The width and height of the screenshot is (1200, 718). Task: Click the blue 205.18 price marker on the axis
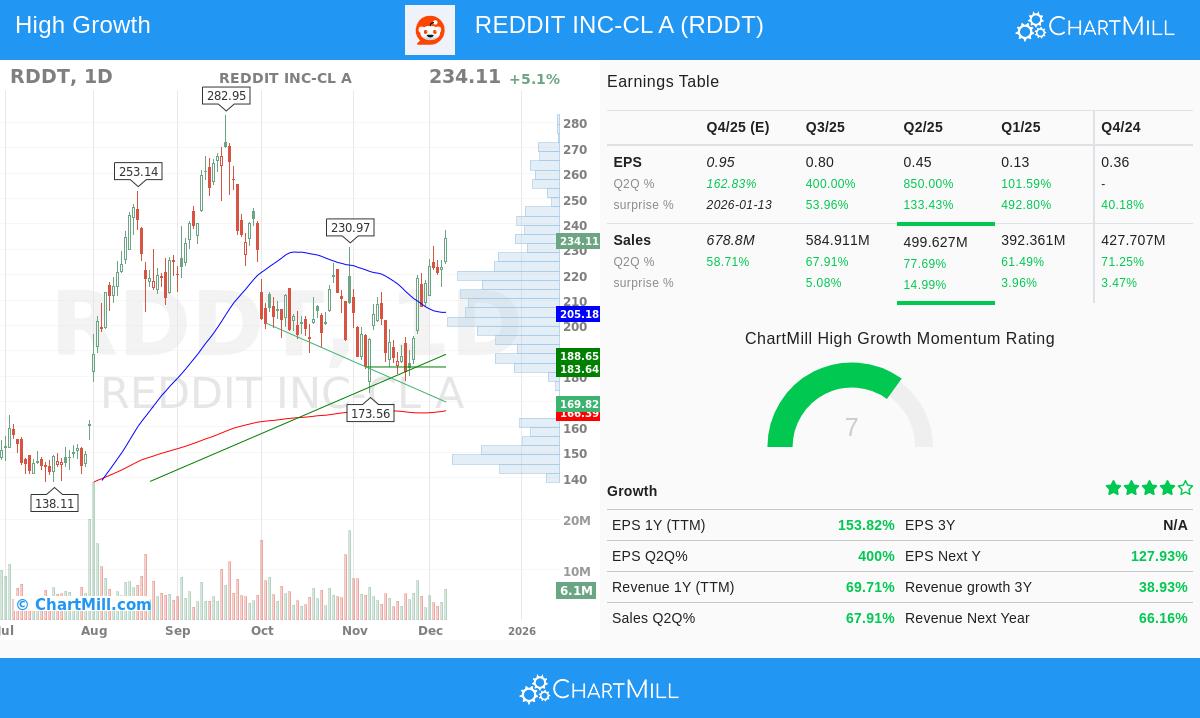coord(579,314)
